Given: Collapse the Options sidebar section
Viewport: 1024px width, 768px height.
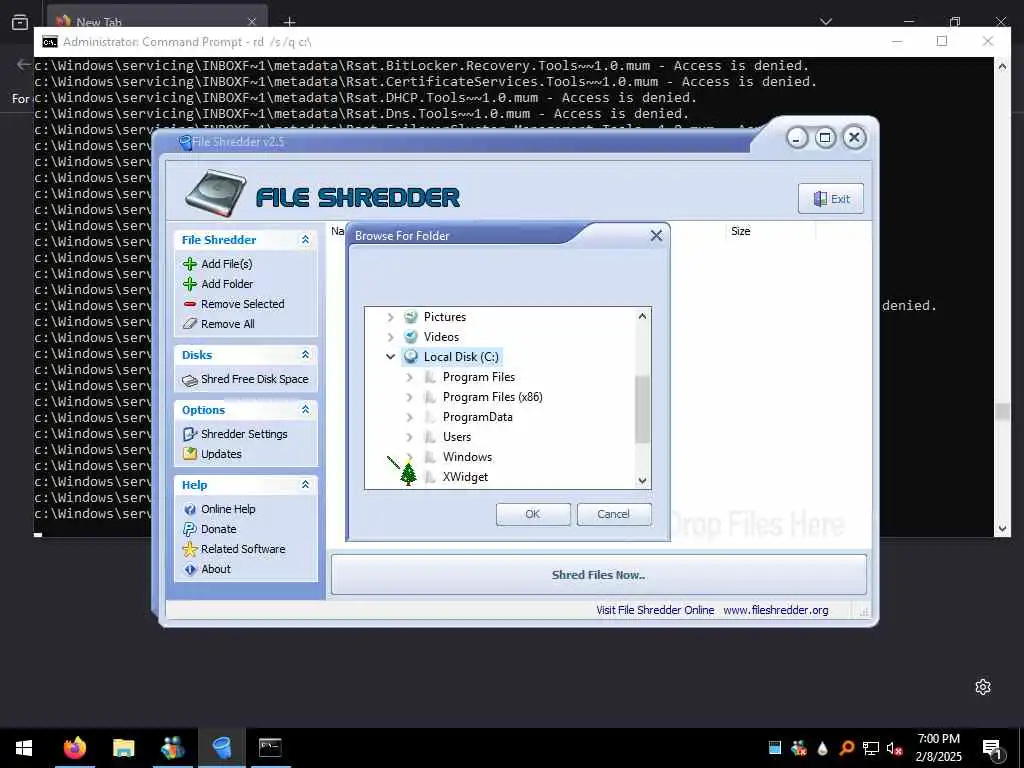Looking at the screenshot, I should coord(305,409).
